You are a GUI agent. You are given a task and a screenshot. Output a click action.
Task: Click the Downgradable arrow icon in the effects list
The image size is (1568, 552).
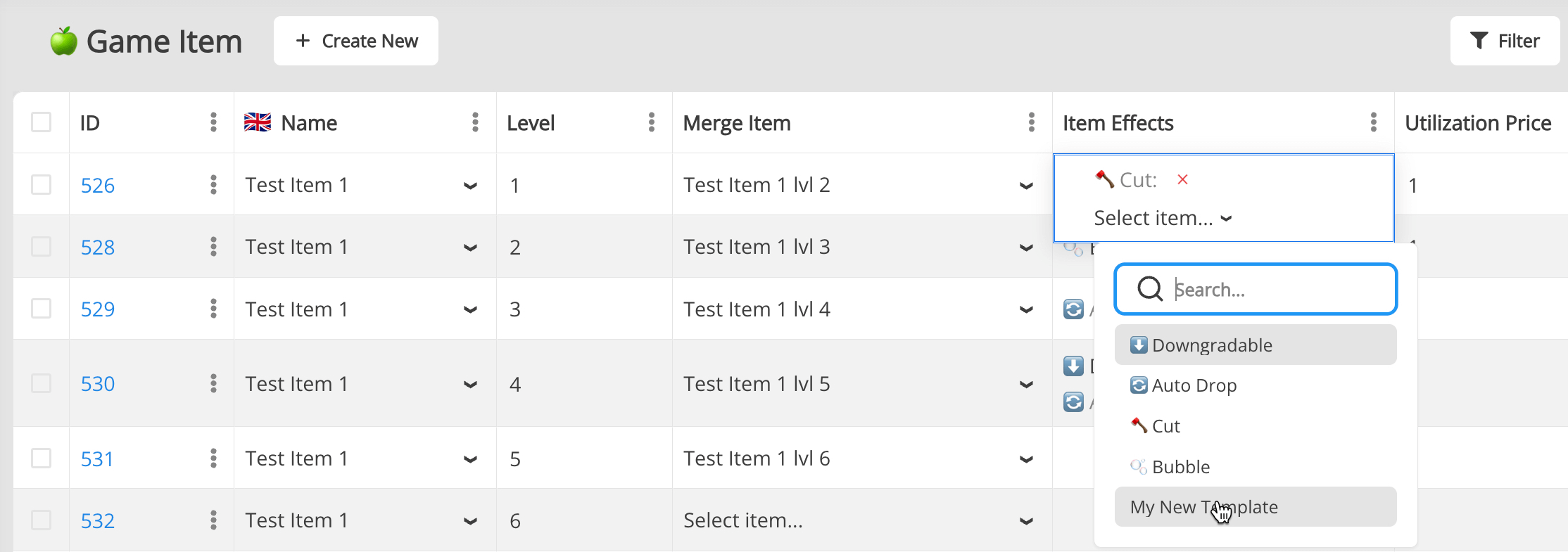click(1138, 345)
